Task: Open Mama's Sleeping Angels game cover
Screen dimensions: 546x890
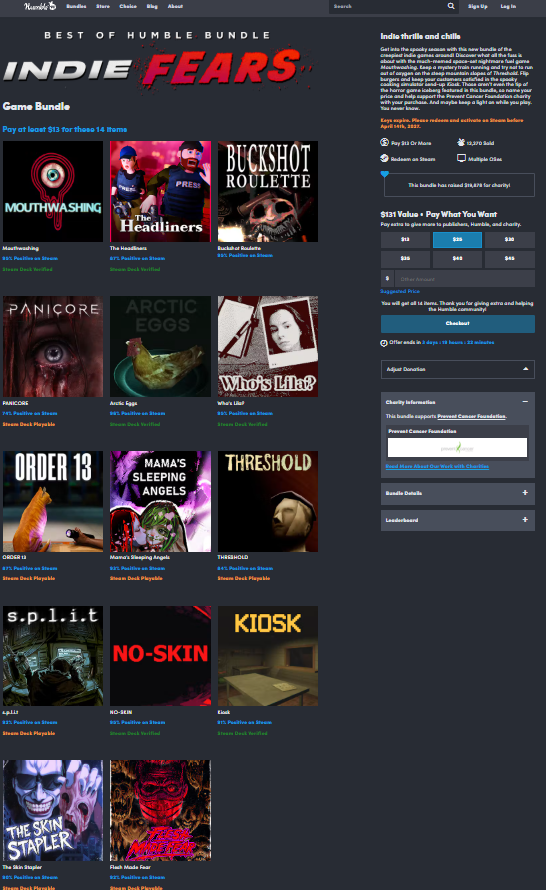Action: point(160,502)
